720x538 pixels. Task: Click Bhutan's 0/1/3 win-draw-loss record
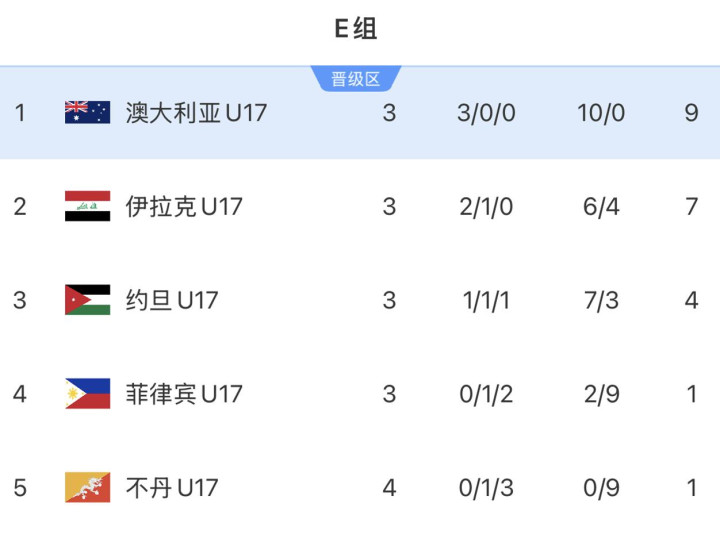click(486, 488)
